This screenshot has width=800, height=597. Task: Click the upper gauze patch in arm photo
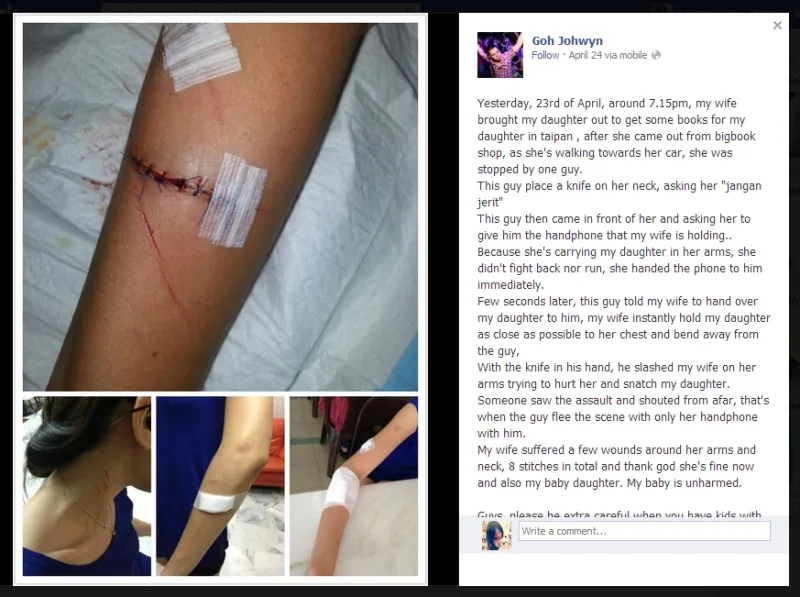[x=201, y=56]
